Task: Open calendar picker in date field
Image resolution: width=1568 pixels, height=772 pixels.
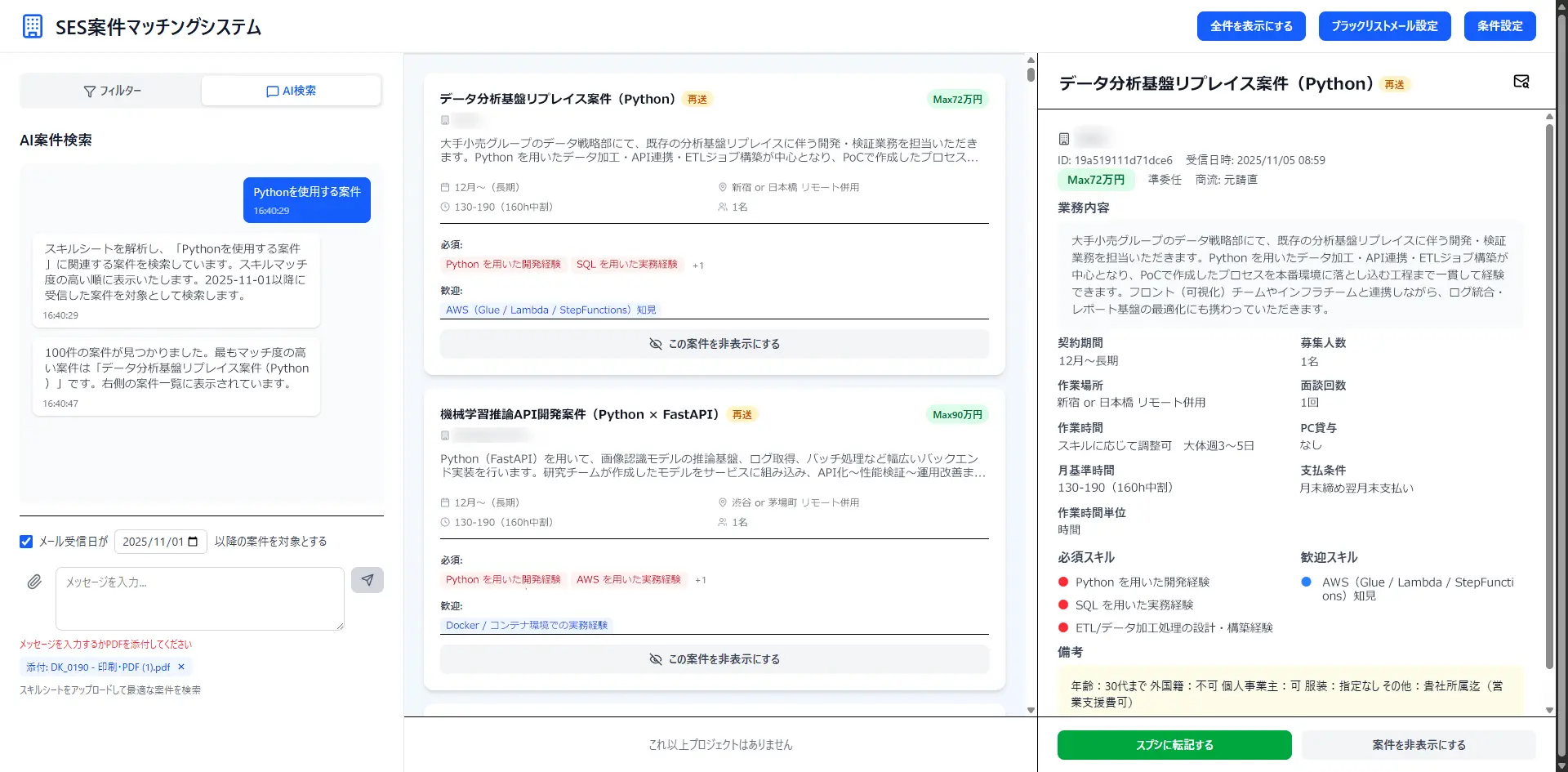Action: point(193,542)
